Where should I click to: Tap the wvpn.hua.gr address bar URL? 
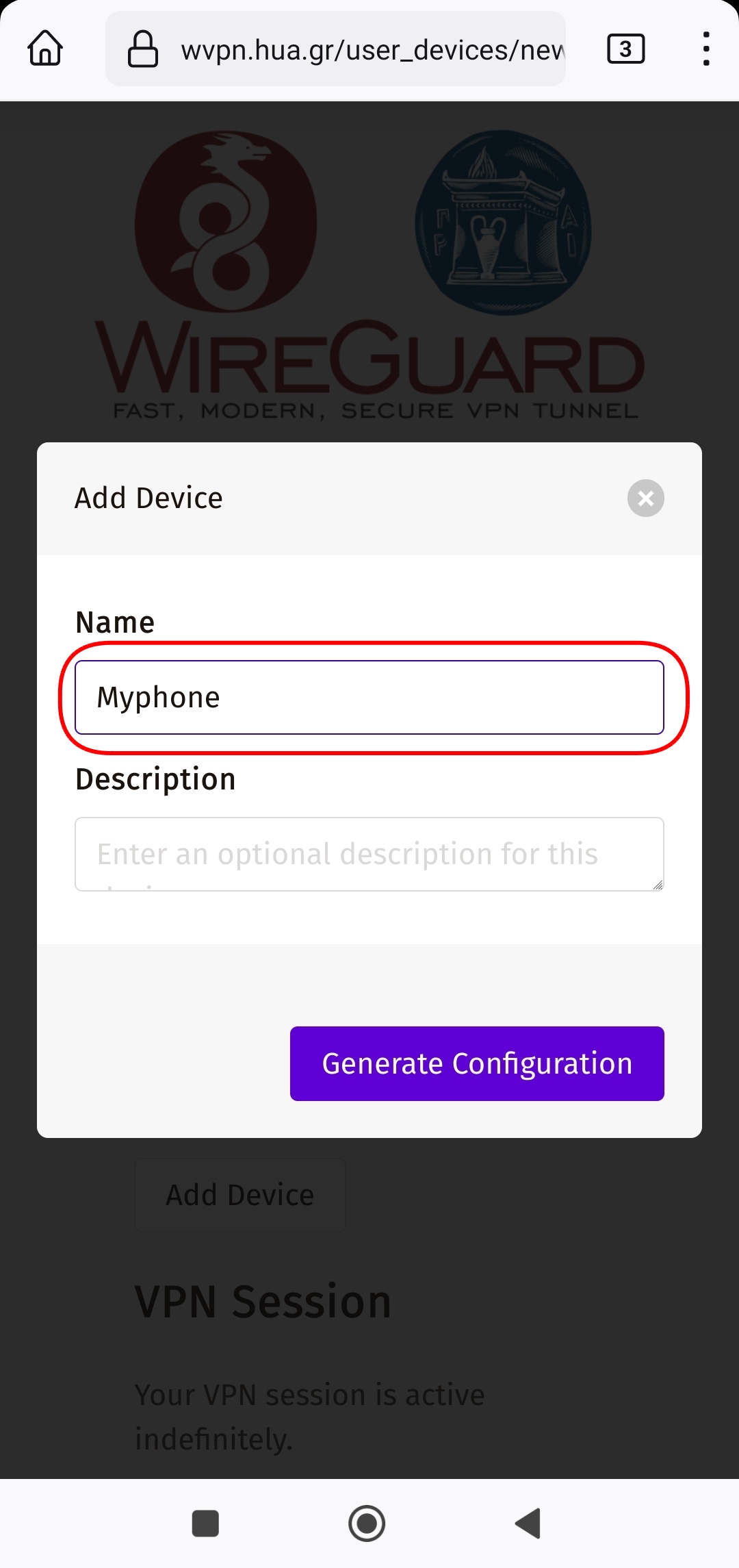coord(372,50)
